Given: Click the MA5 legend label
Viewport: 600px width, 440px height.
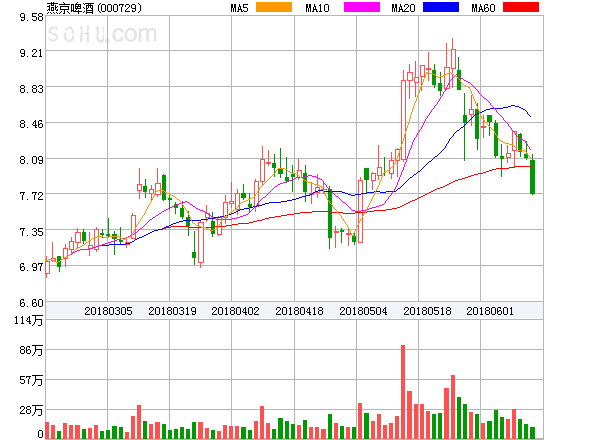Looking at the screenshot, I should (x=240, y=8).
